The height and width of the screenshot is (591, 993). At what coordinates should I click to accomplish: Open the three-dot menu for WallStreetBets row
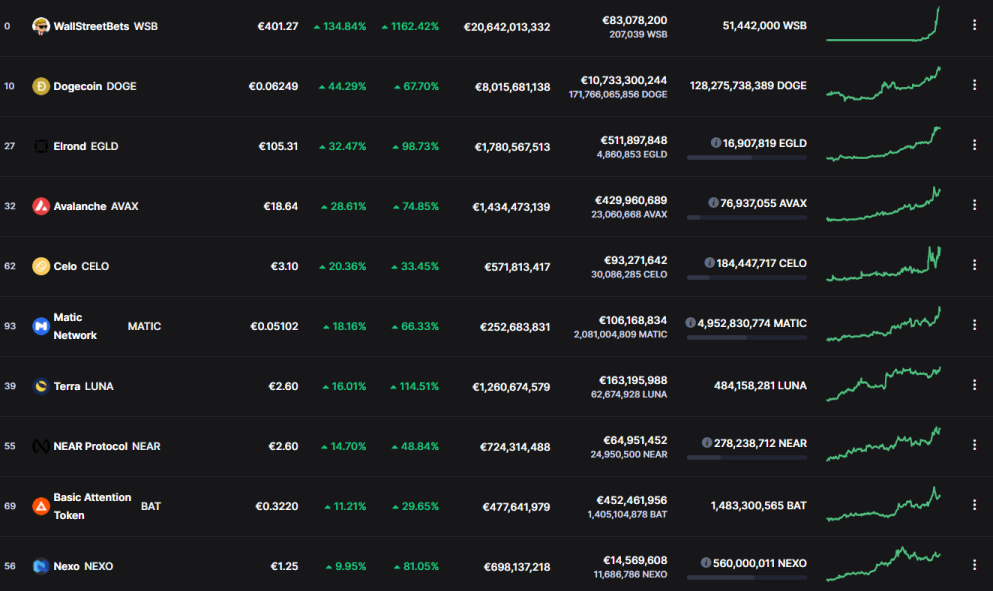974,25
